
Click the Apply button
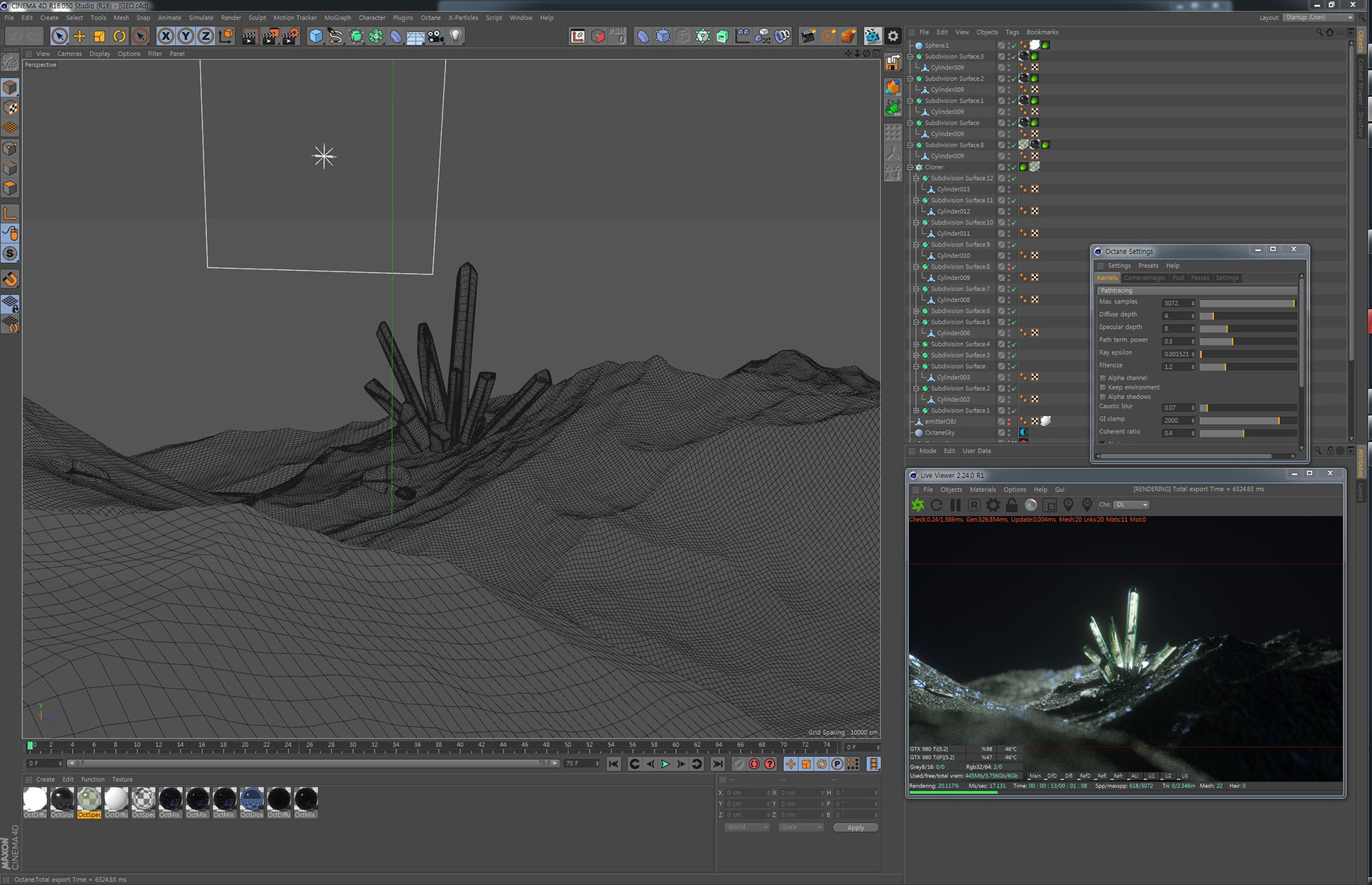coord(855,827)
